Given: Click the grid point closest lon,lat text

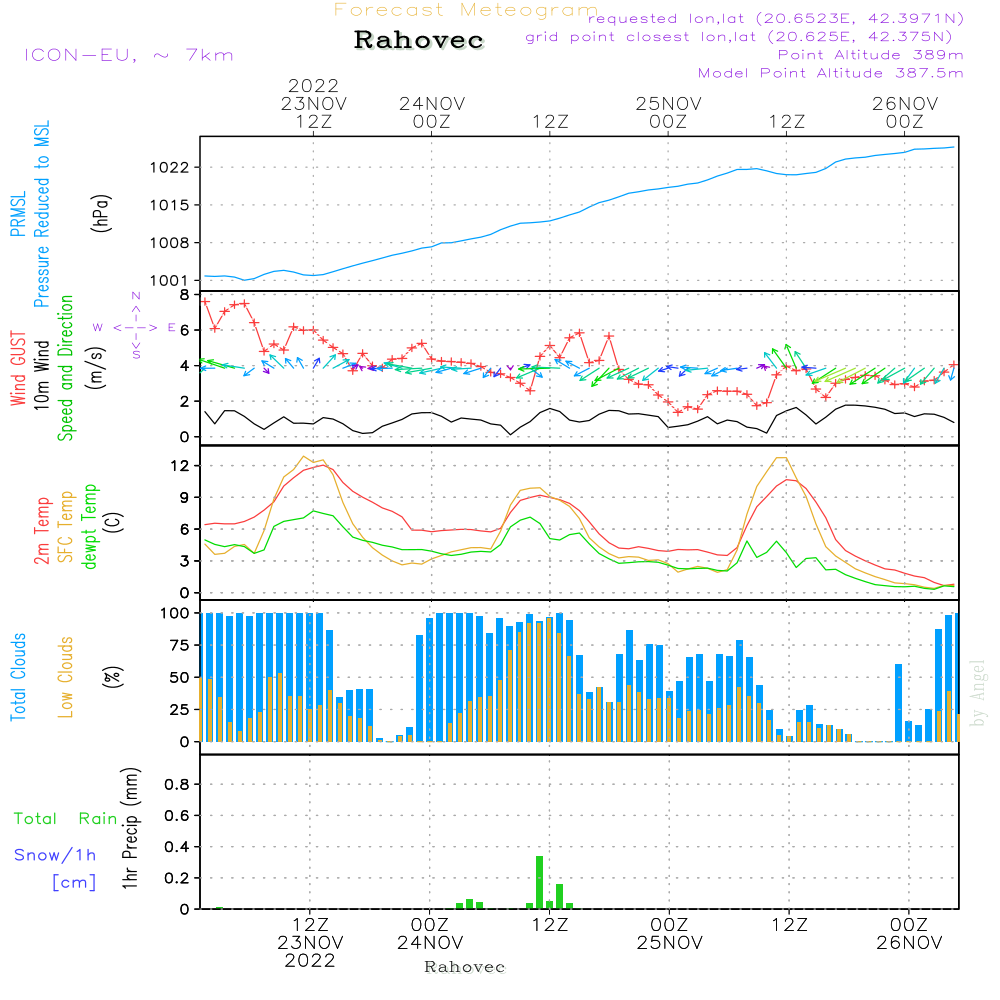Looking at the screenshot, I should click(739, 37).
